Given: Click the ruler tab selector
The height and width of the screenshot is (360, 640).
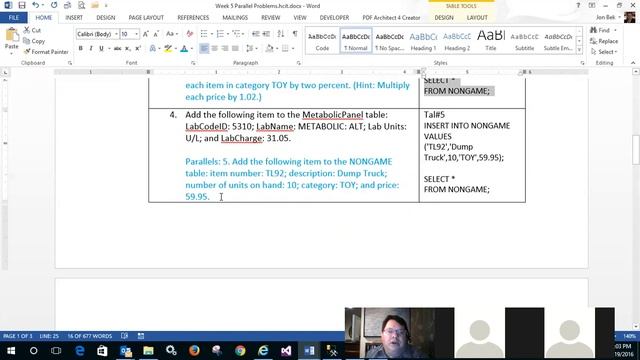Looking at the screenshot, I should click(x=5, y=72).
